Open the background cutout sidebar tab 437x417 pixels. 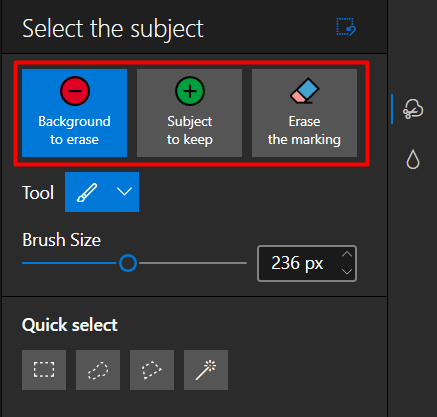413,109
